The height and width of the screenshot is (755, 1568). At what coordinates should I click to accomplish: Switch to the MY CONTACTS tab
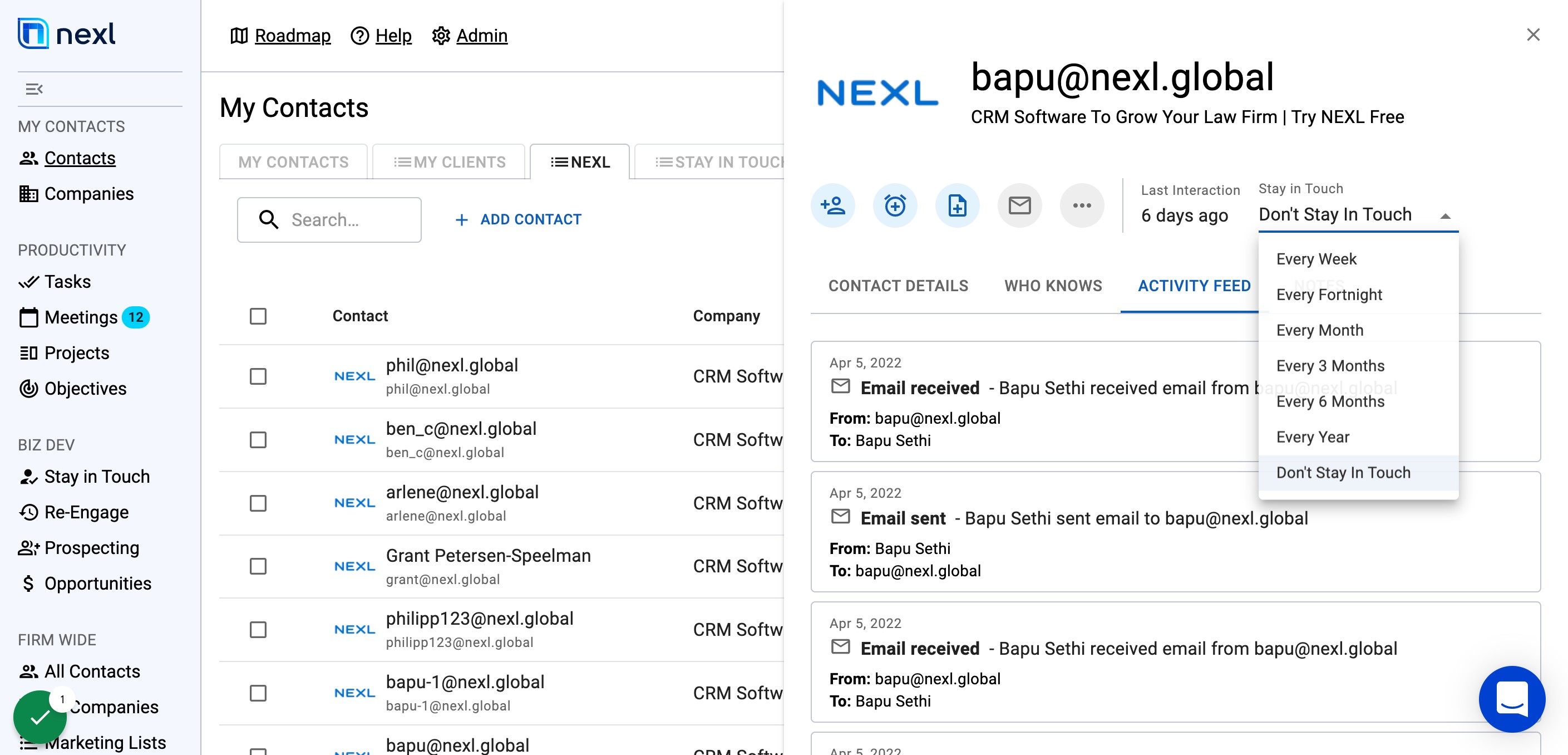pos(293,162)
